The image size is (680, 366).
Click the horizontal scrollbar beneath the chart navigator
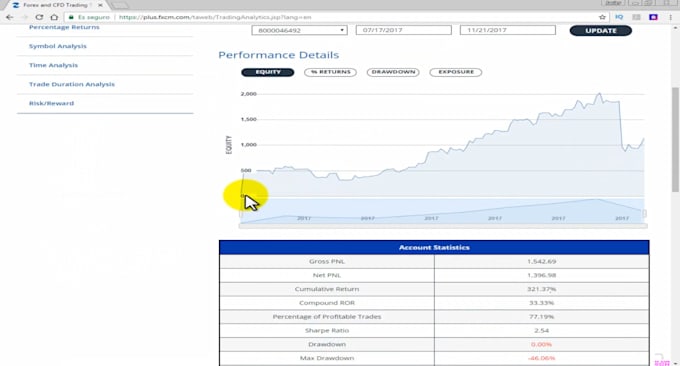point(443,225)
